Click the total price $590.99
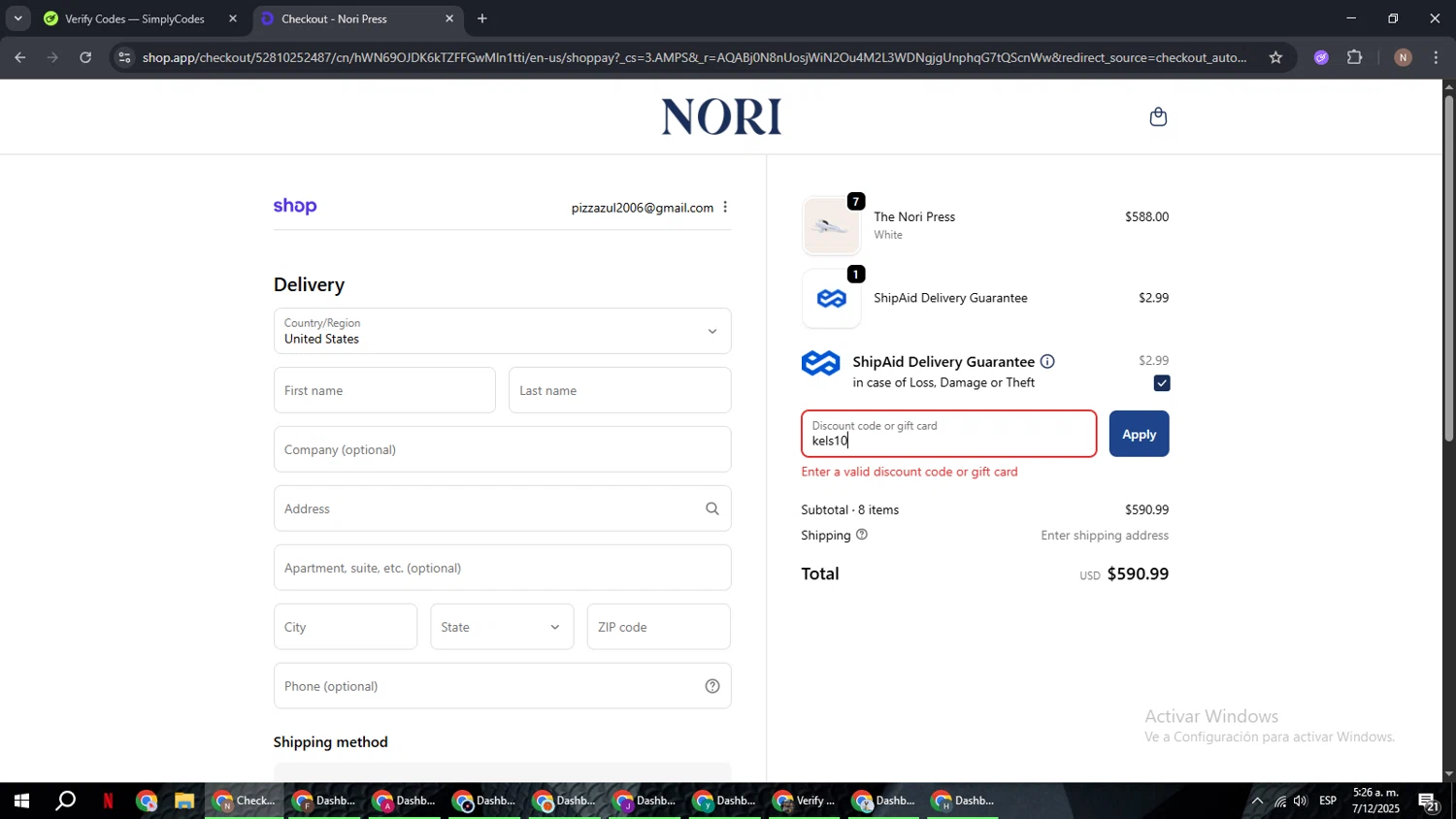1456x819 pixels. [x=1138, y=573]
